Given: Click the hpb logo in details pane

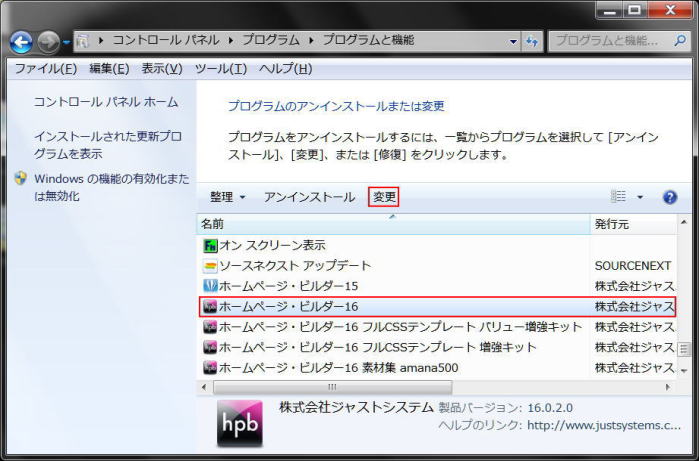Looking at the screenshot, I should [x=240, y=423].
